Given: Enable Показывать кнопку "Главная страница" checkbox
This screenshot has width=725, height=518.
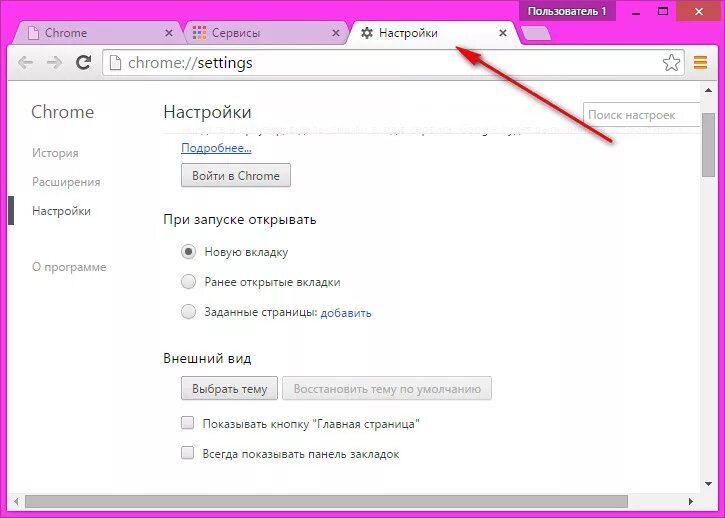Looking at the screenshot, I should pos(187,423).
